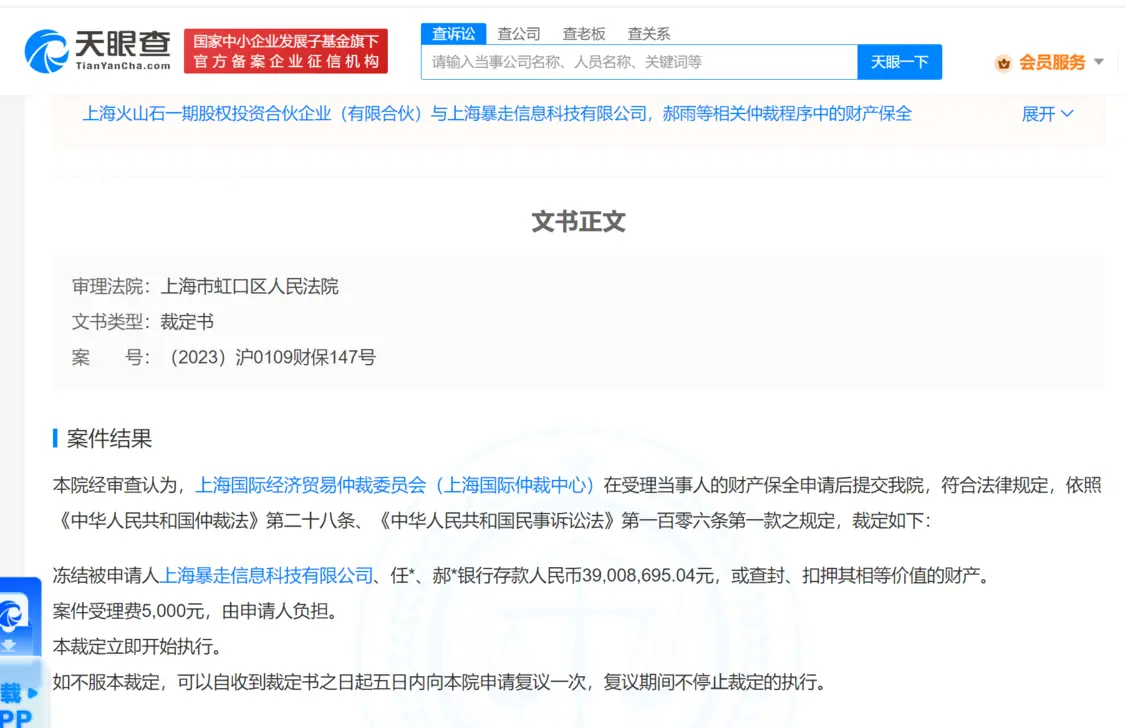Open the 上海暴走信息科技有限公司 company link

(x=266, y=575)
